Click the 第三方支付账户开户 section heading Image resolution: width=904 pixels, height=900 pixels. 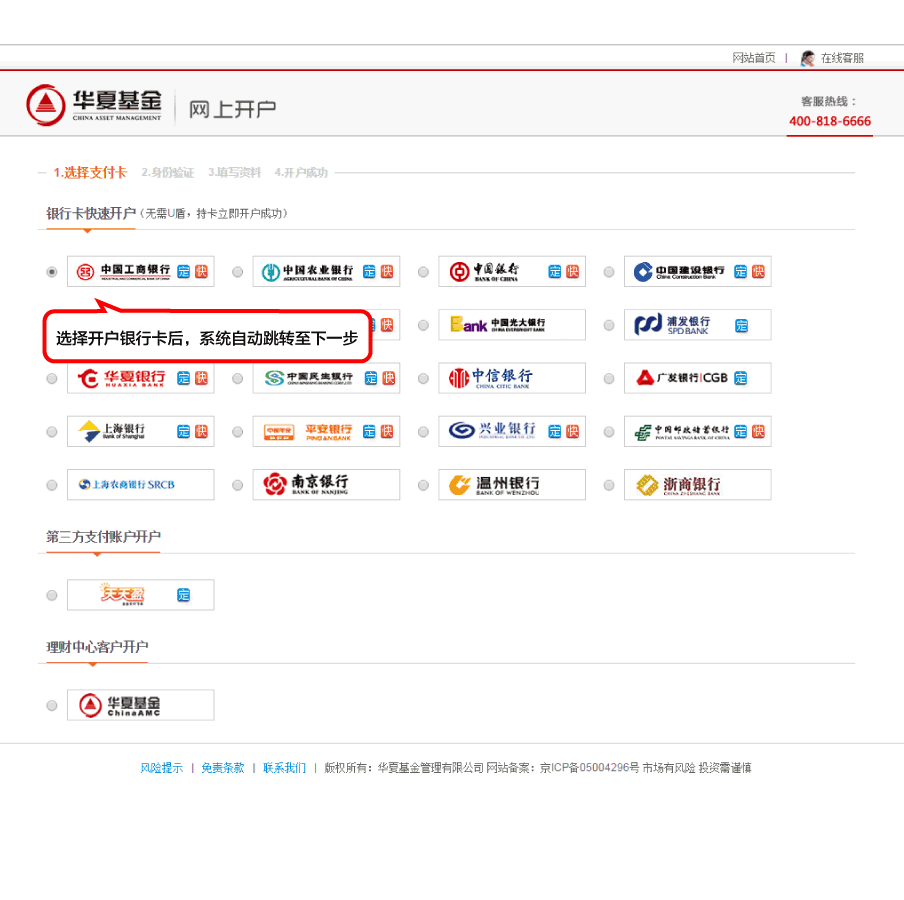pyautogui.click(x=103, y=537)
